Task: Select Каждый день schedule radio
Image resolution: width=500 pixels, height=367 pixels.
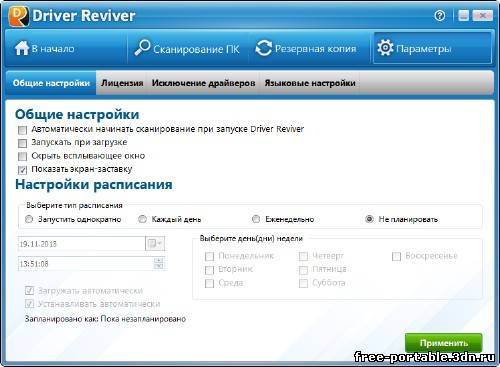Action: point(142,219)
